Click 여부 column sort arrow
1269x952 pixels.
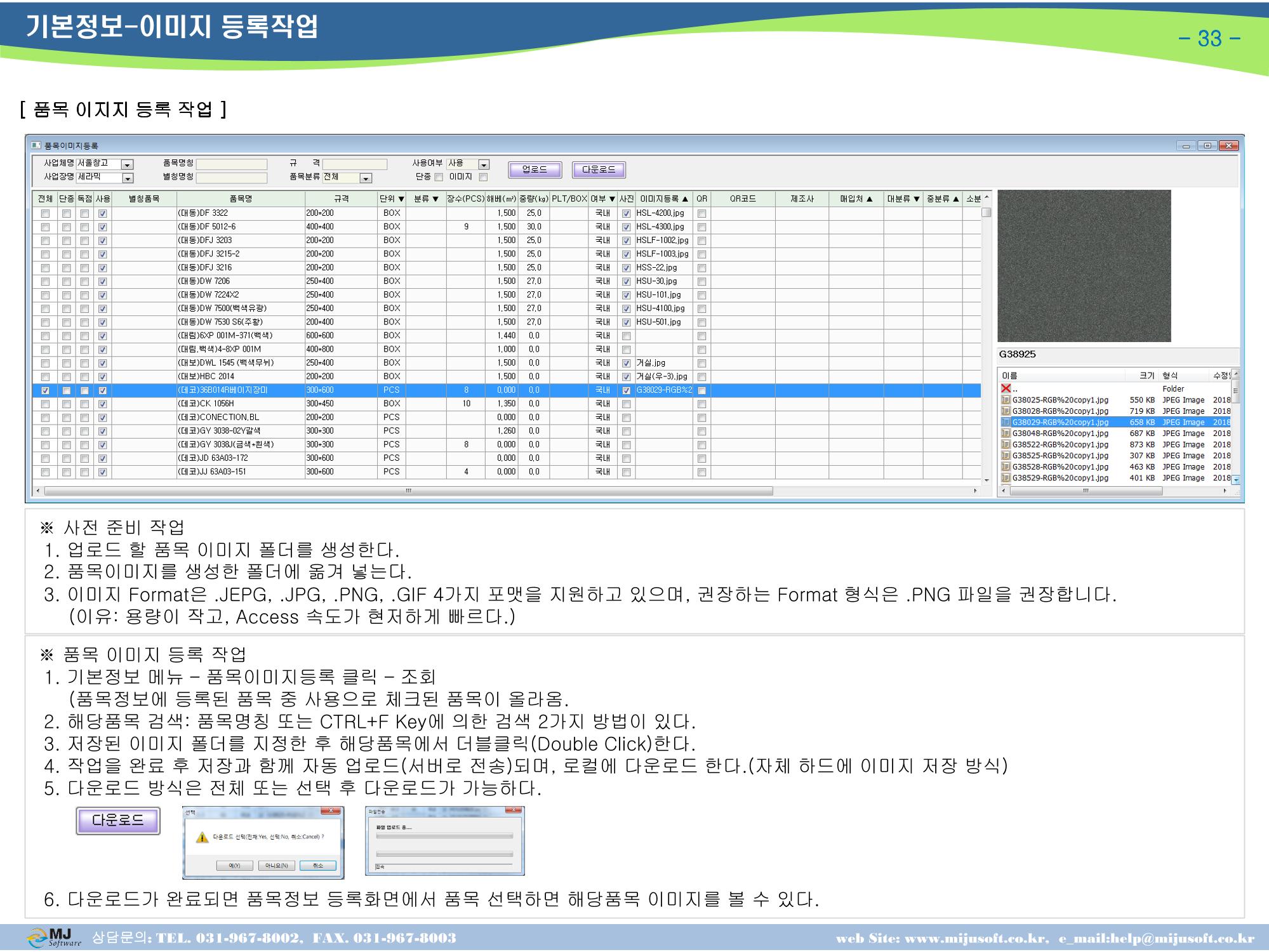612,199
